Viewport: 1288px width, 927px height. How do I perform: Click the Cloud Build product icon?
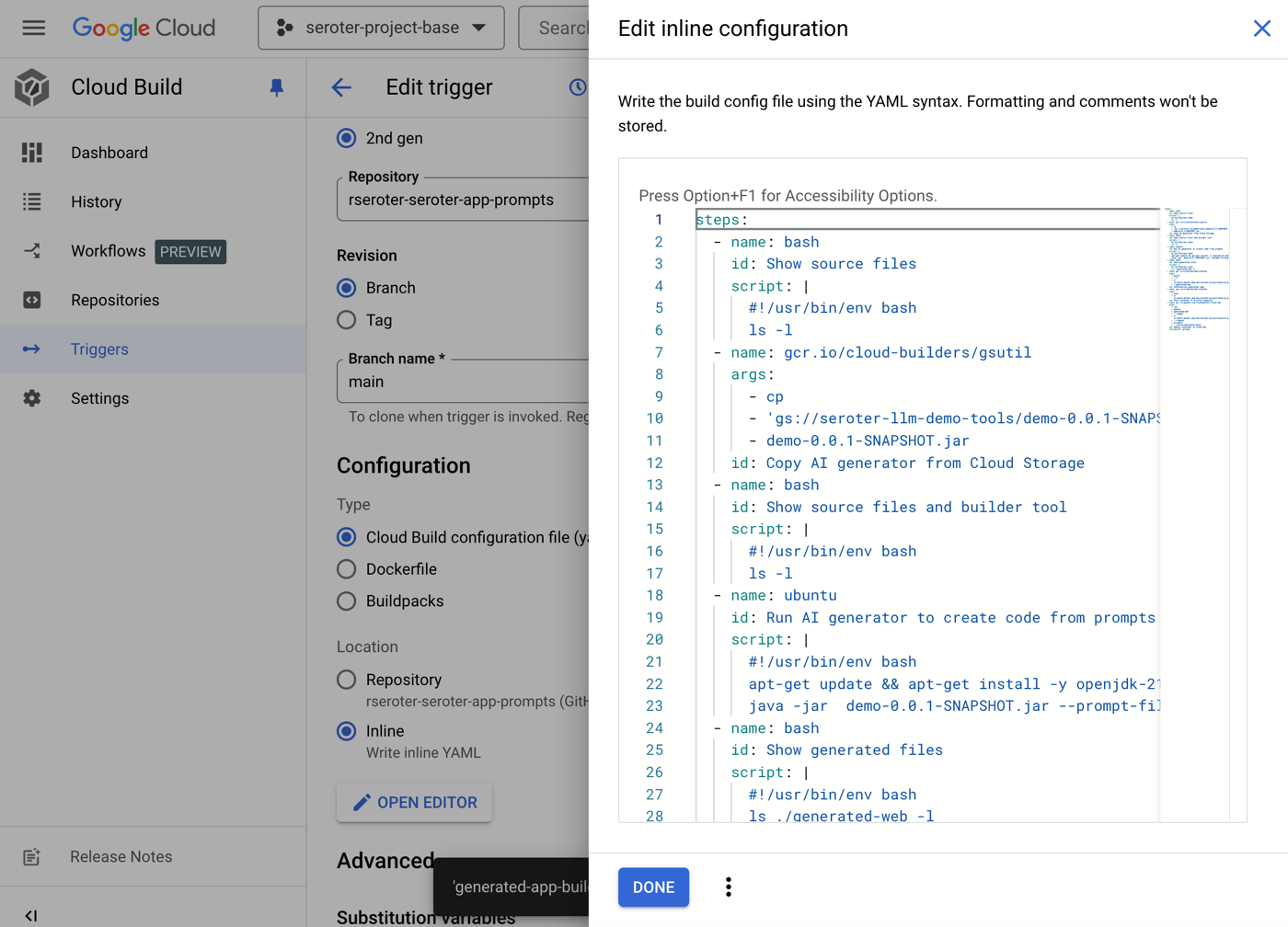[31, 87]
